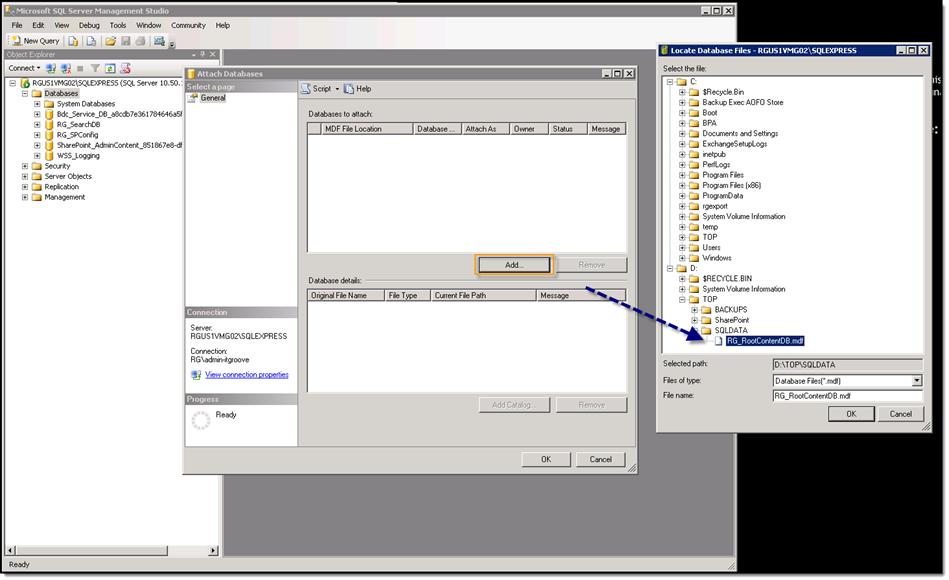Click the Save All icon in main toolbar
949x580 pixels.
tap(140, 41)
